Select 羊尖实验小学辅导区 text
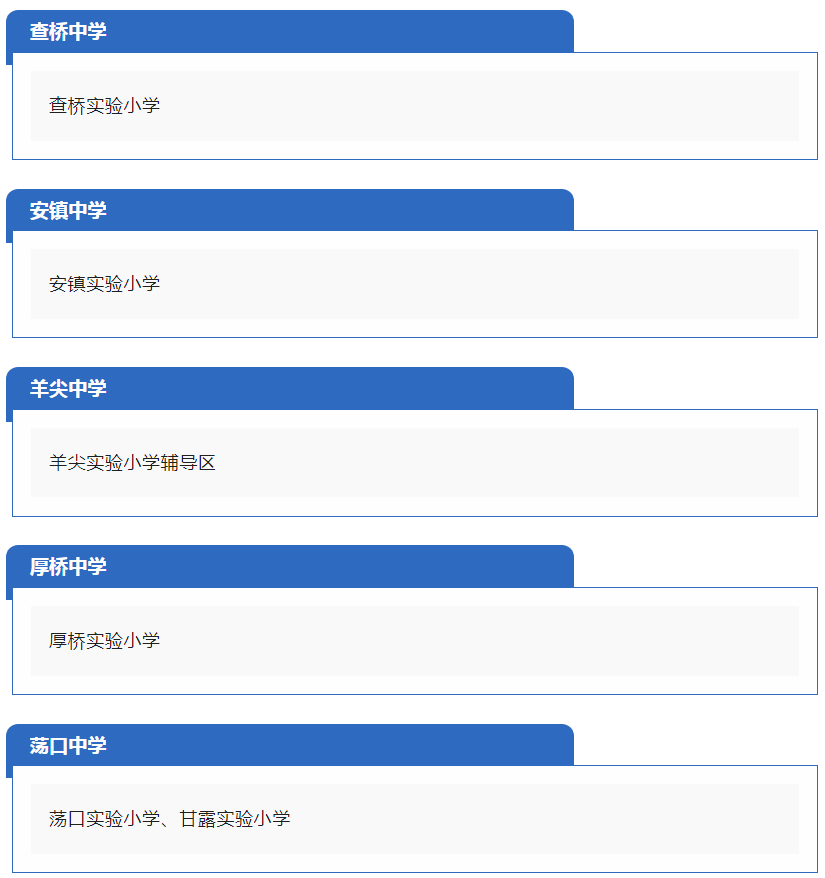825x878 pixels. [132, 463]
